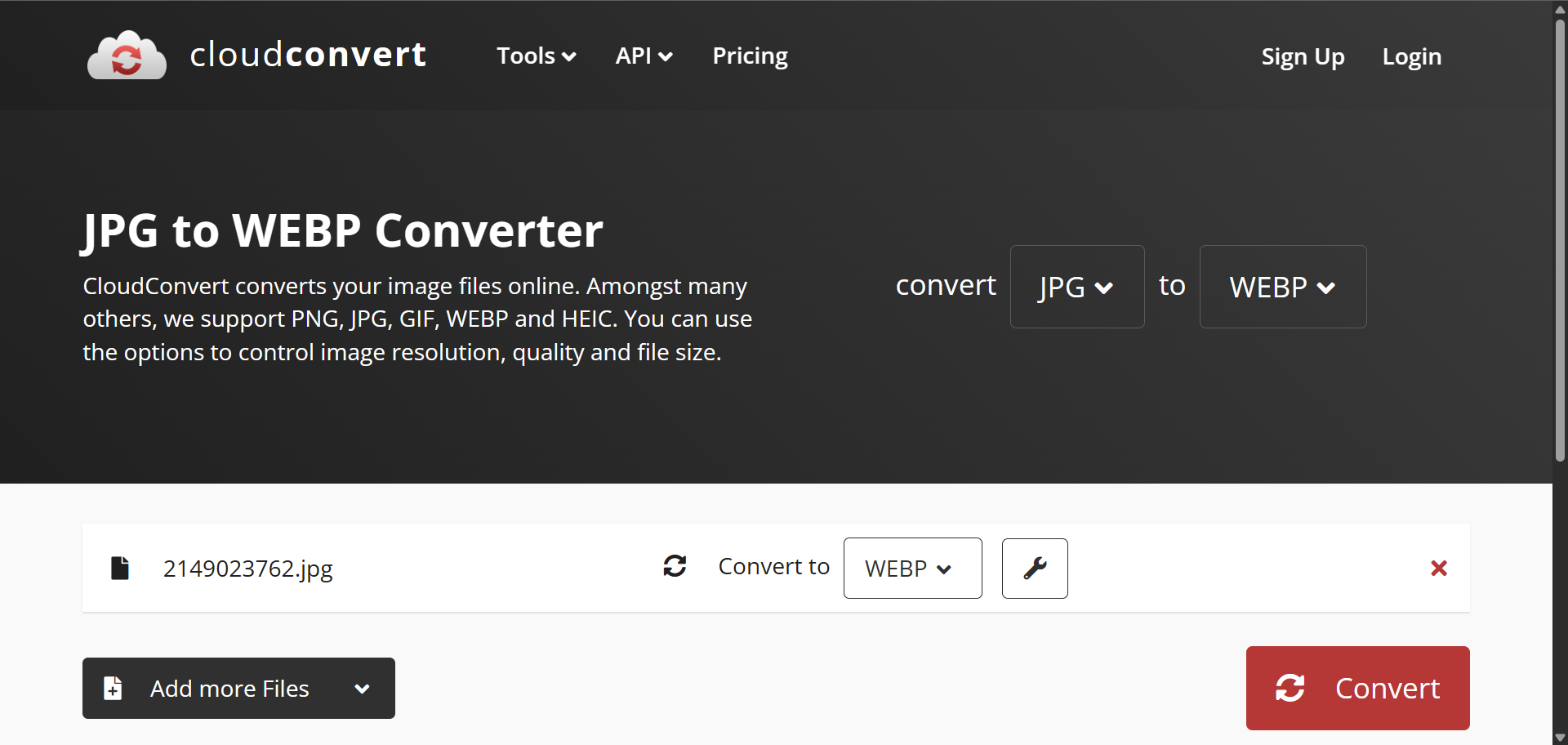Remove 2149023762.jpg with the red X

click(x=1439, y=568)
